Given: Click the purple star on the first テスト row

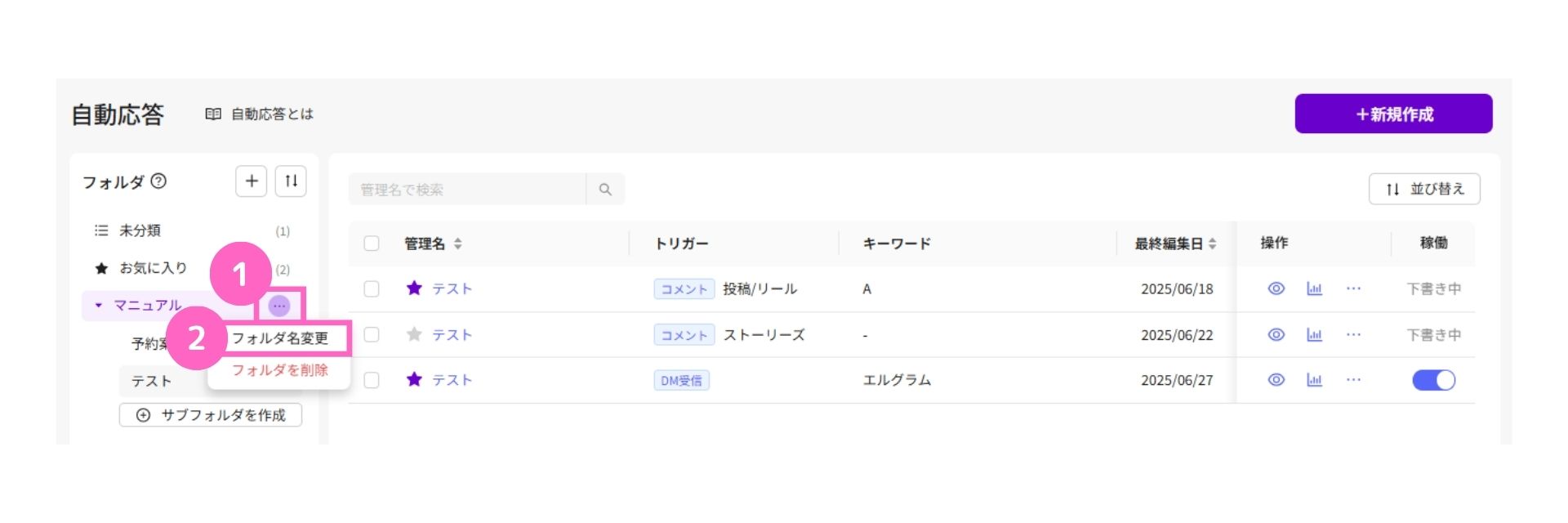Looking at the screenshot, I should 414,288.
